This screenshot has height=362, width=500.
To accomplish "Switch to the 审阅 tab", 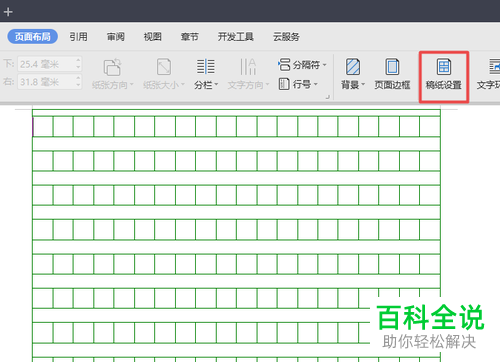I will coord(116,37).
